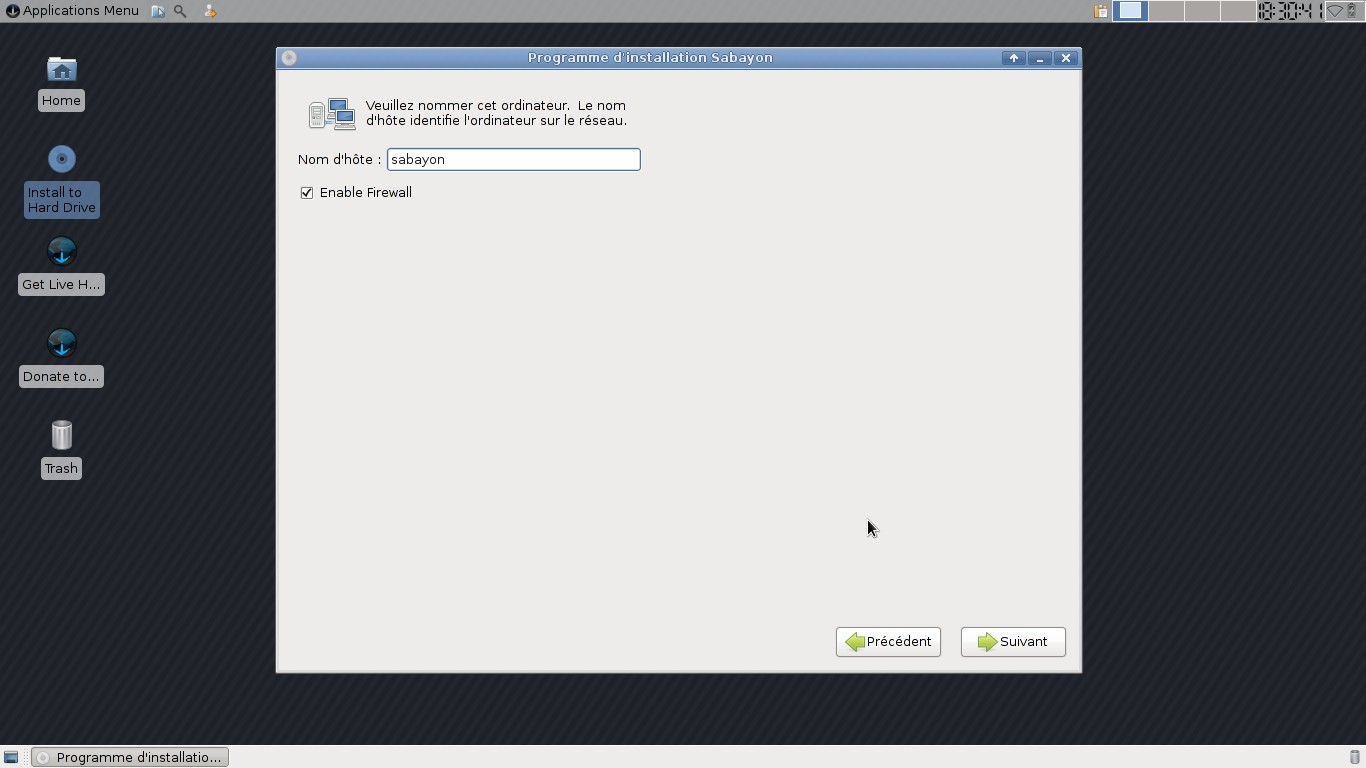Click the 'Veuillez nommer cet ordinateur' description text

tap(496, 113)
